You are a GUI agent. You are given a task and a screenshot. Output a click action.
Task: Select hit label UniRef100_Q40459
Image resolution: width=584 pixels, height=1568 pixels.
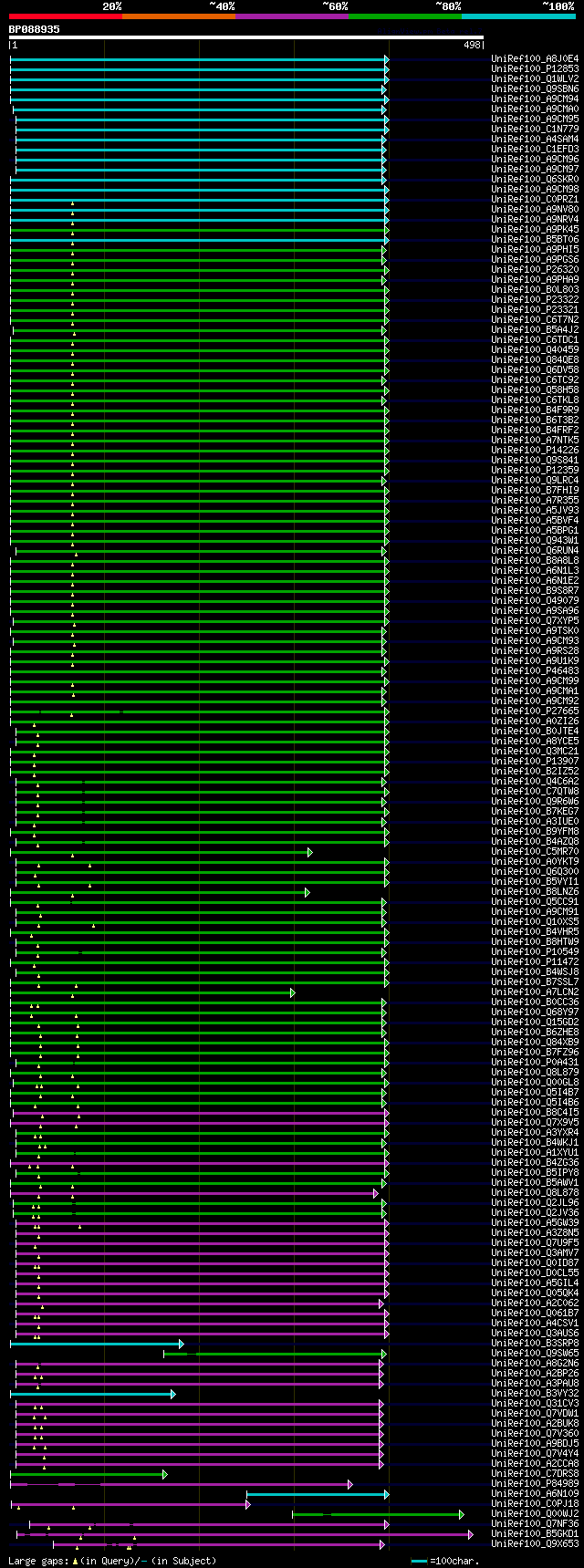tap(535, 349)
